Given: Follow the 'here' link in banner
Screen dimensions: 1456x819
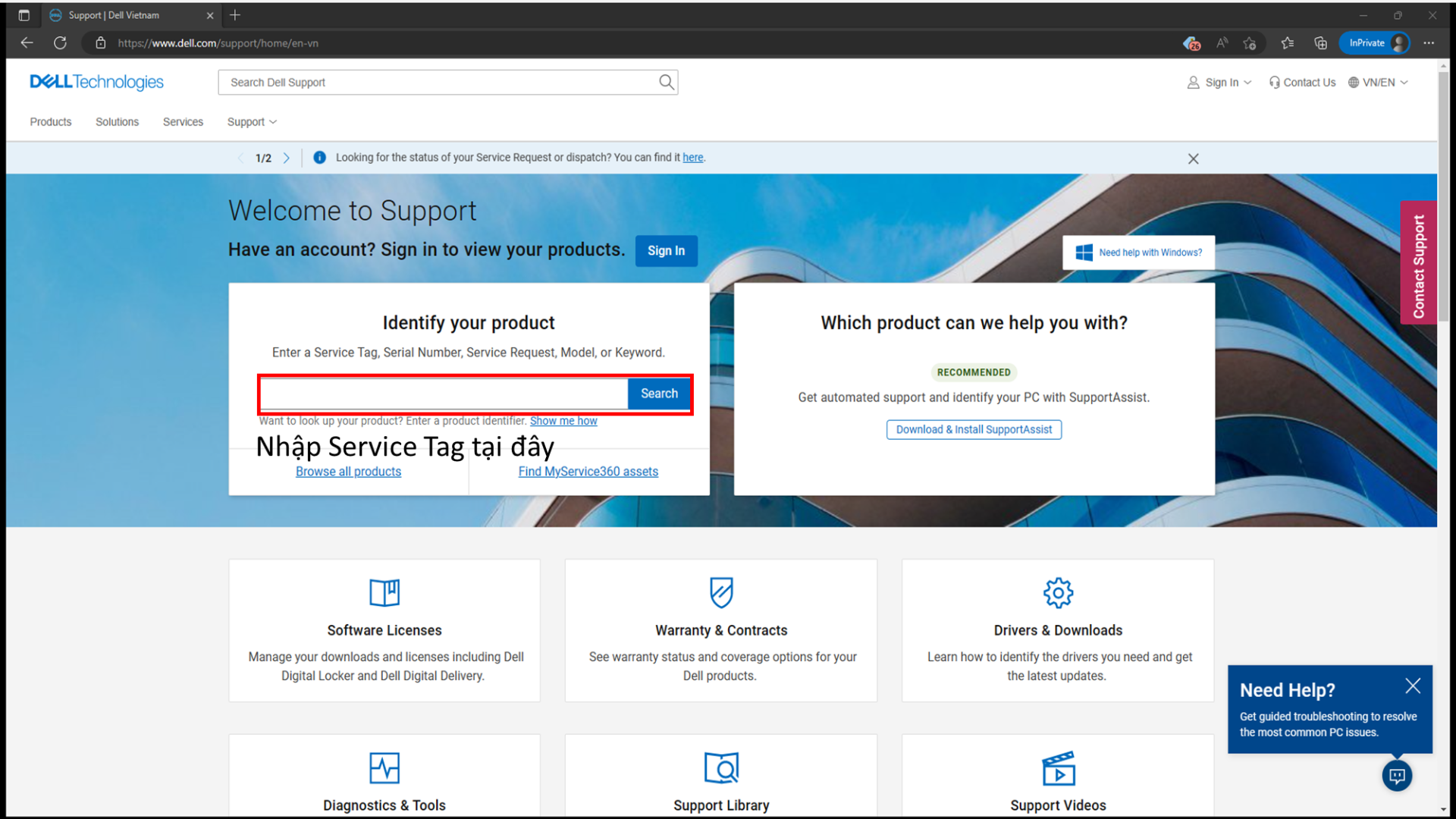Looking at the screenshot, I should tap(692, 157).
